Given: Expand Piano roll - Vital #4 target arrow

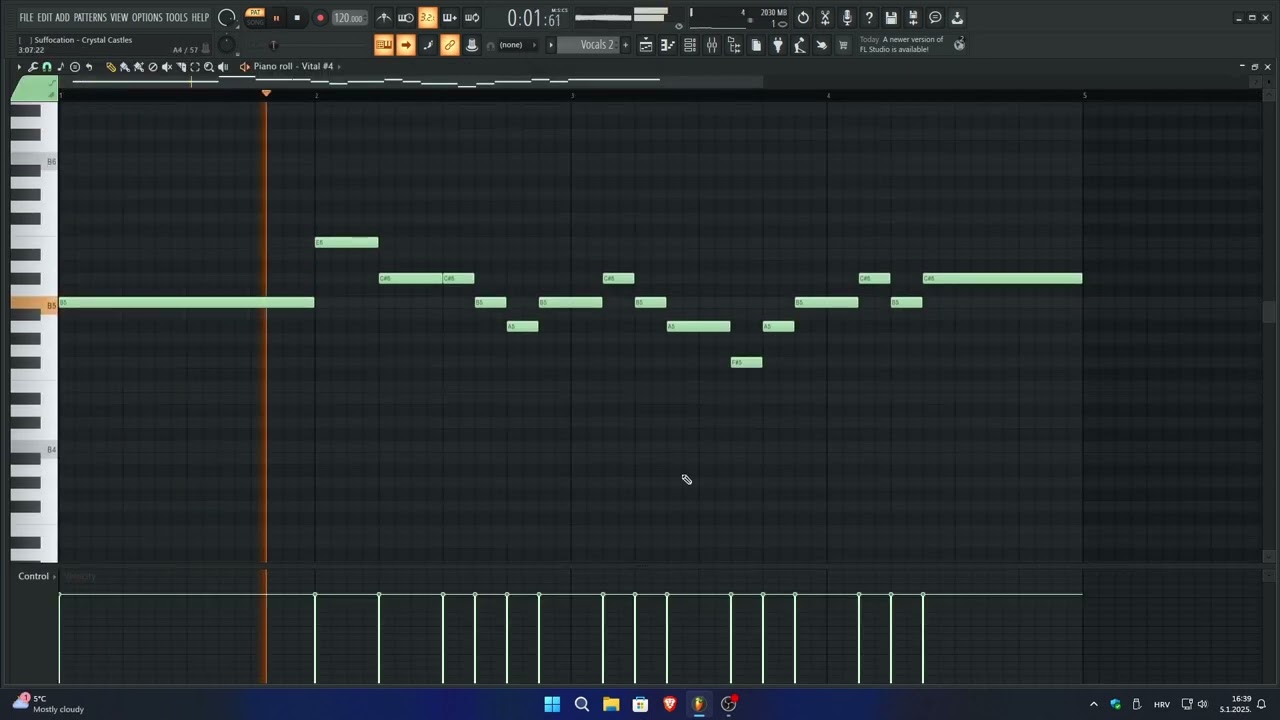Looking at the screenshot, I should click(x=339, y=67).
